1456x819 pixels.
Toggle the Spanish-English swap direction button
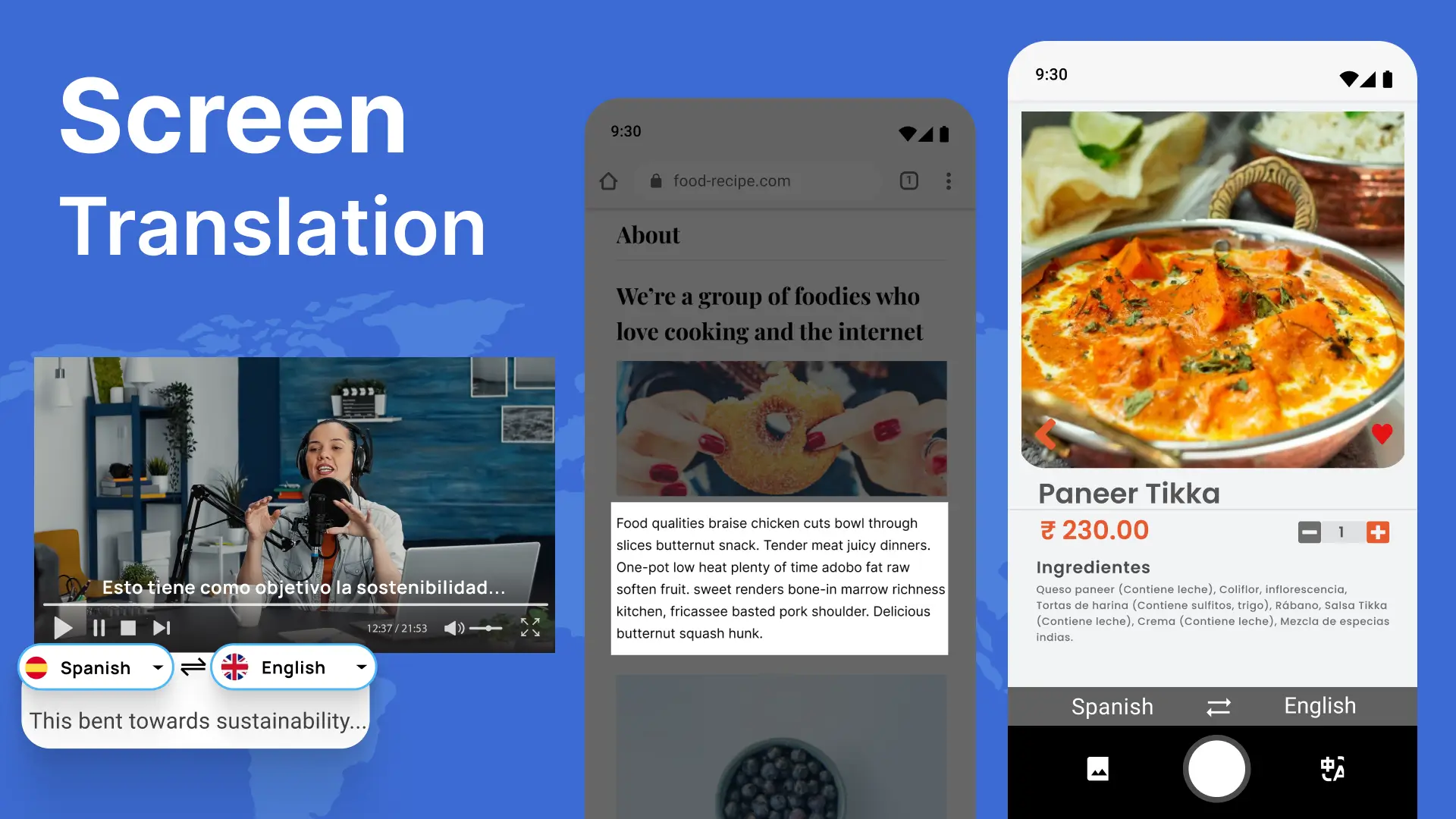coord(192,666)
